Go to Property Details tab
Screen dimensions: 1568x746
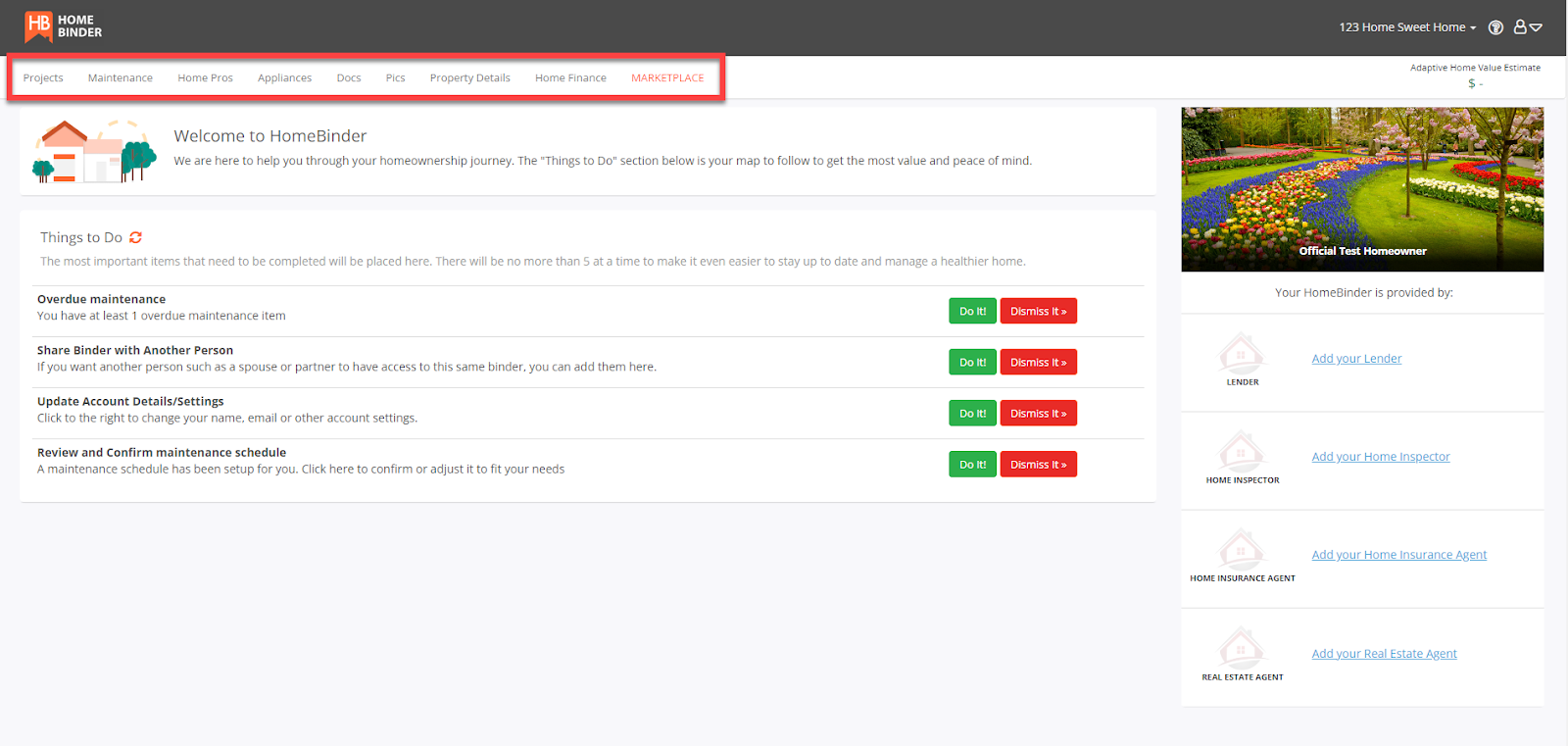(469, 77)
